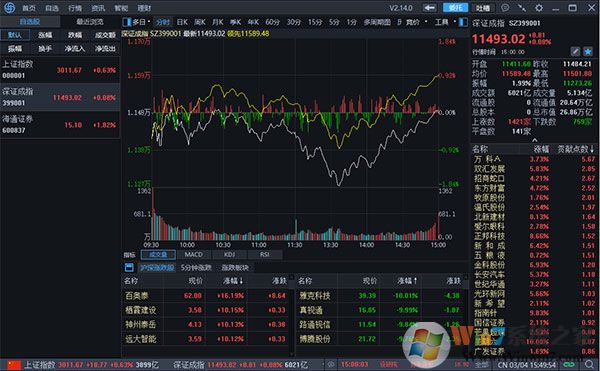Viewport: 600px width, 371px height.
Task: Select the MACD indicator tab
Action: point(194,254)
